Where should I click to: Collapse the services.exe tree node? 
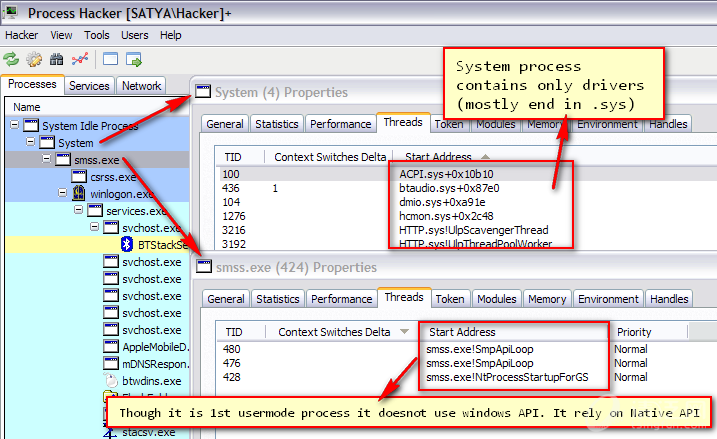(80, 211)
